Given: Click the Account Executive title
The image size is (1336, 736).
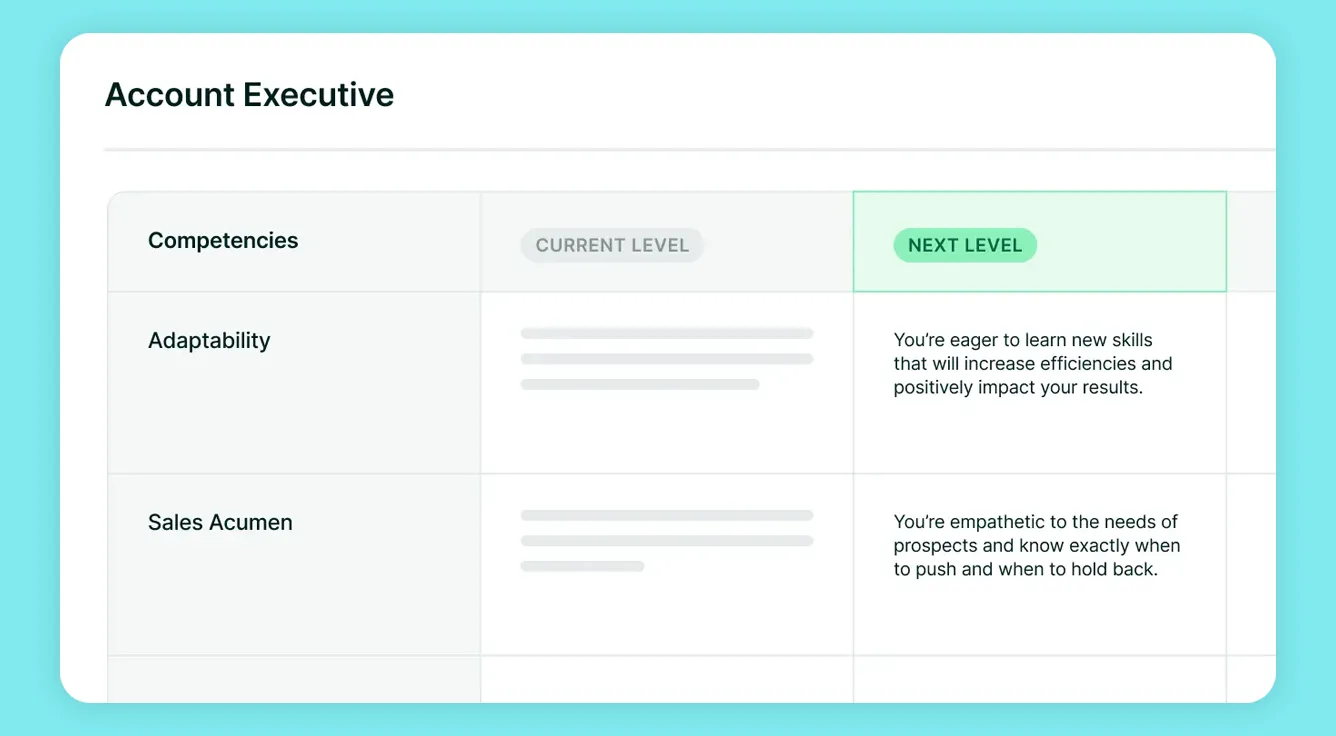Looking at the screenshot, I should [x=249, y=94].
